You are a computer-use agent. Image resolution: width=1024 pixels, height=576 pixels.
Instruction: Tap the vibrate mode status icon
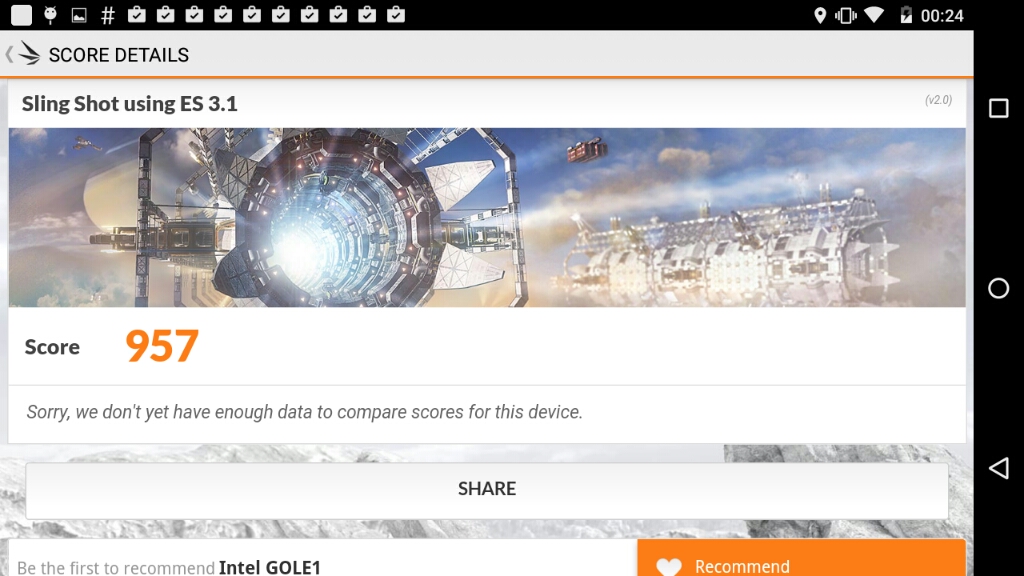coord(846,16)
